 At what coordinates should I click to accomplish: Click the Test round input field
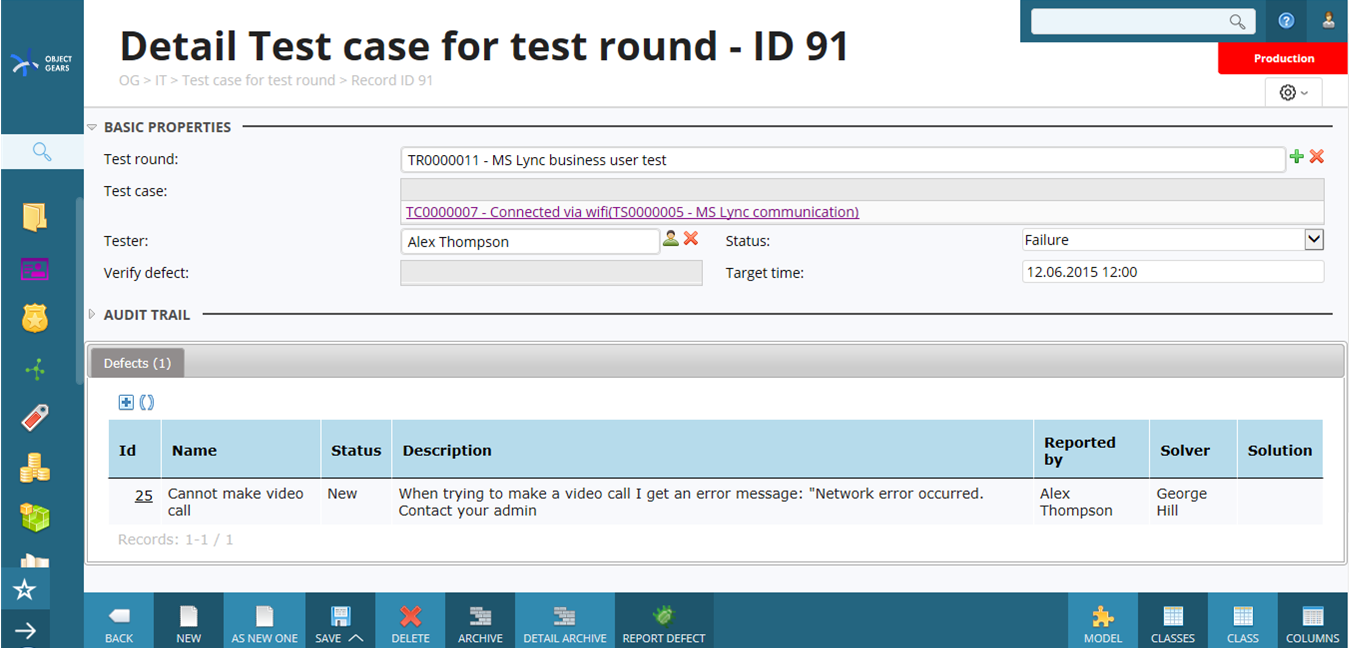842,159
